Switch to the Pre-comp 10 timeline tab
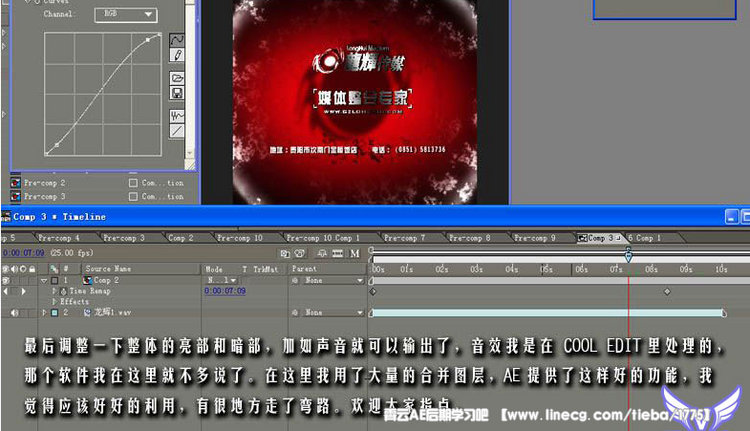Screen dimensions: 750x431 240,238
